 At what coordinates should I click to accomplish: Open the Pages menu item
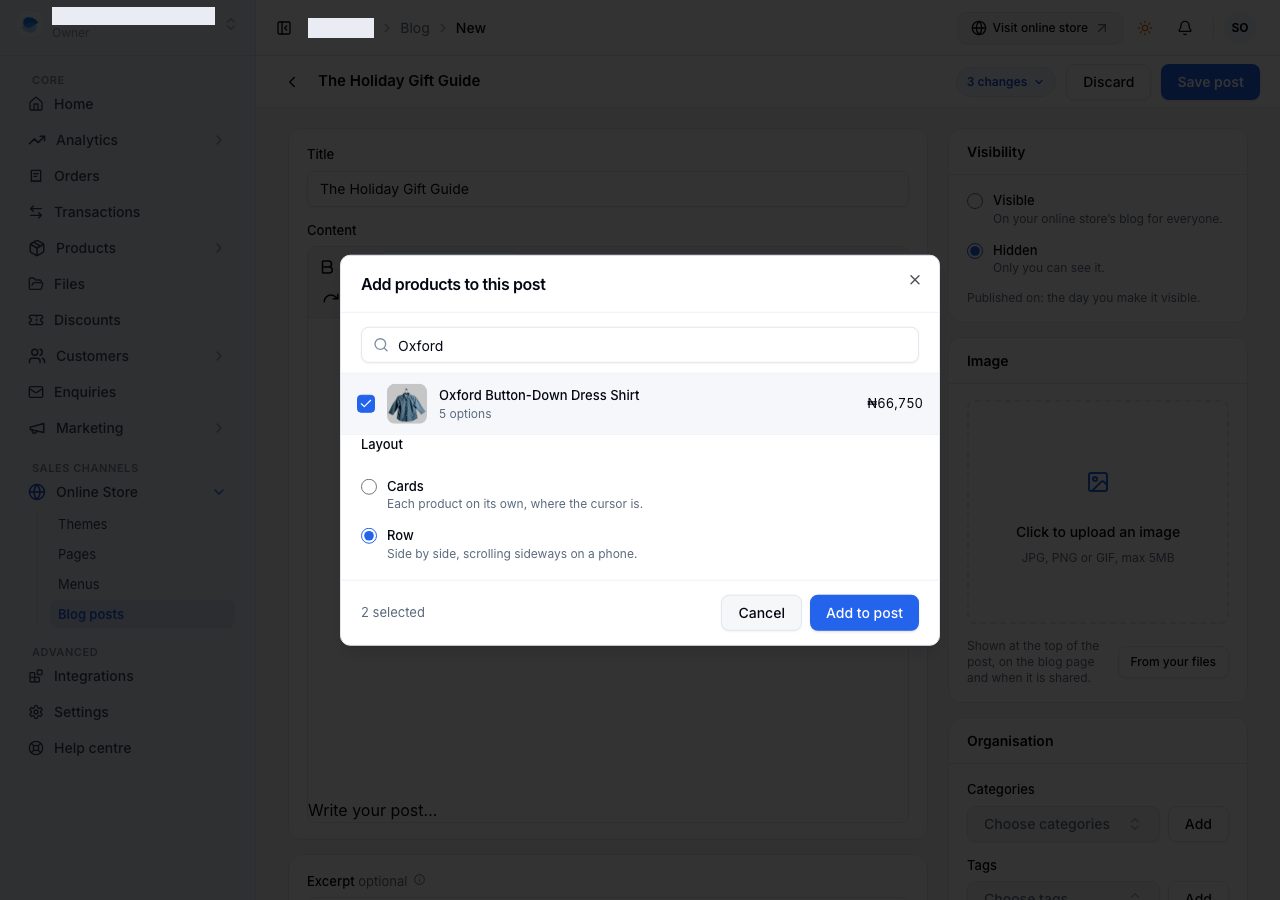77,554
